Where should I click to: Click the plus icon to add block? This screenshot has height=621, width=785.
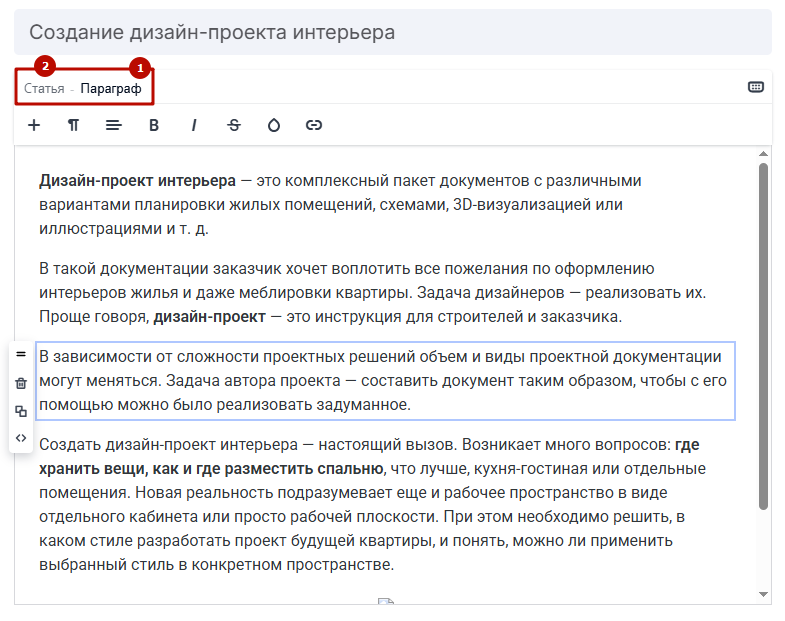(34, 125)
